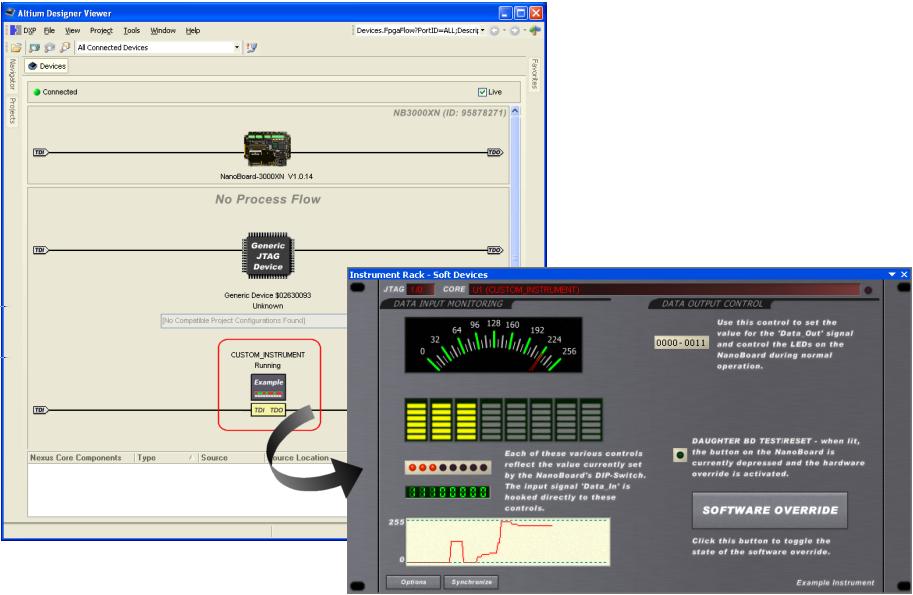913x595 pixels.
Task: Open the Projects side panel tab
Action: click(x=12, y=111)
